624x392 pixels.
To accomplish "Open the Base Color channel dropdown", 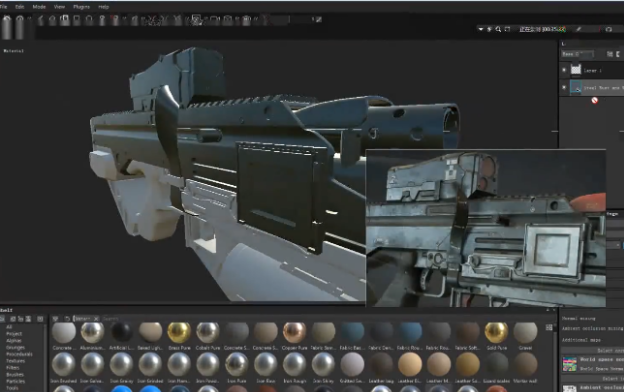I will [x=577, y=54].
